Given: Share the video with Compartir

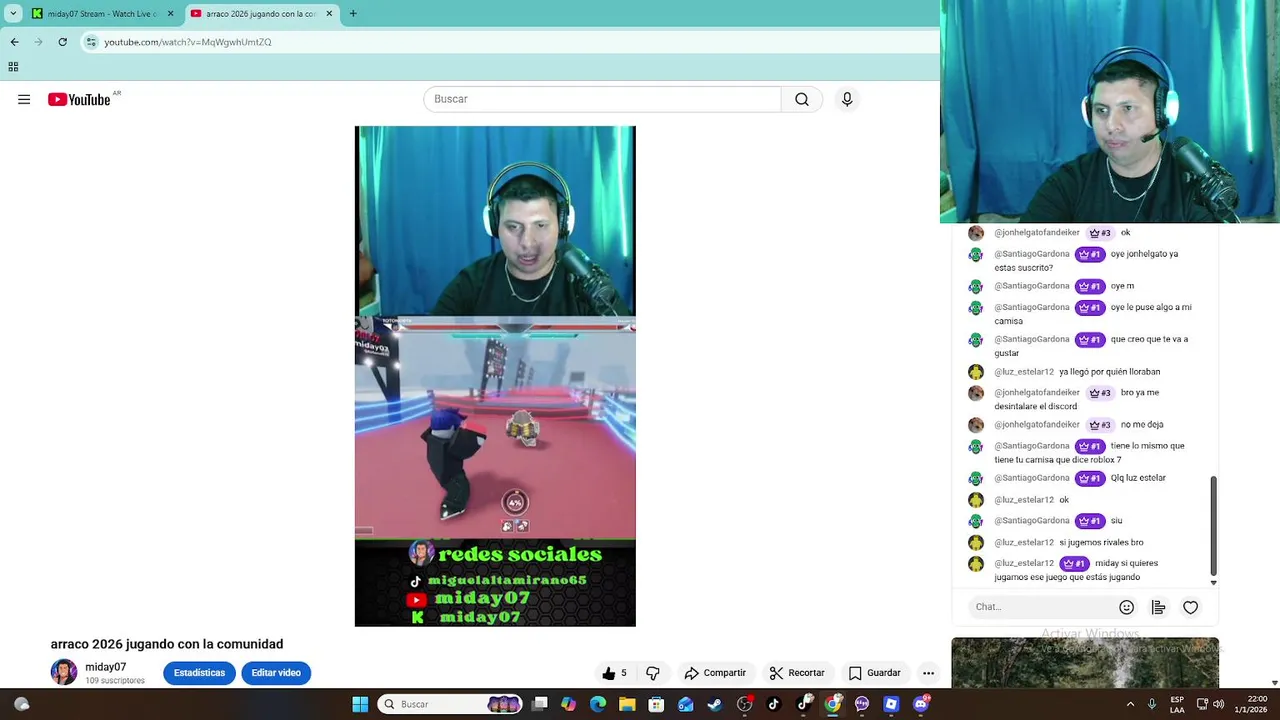Looking at the screenshot, I should point(715,673).
